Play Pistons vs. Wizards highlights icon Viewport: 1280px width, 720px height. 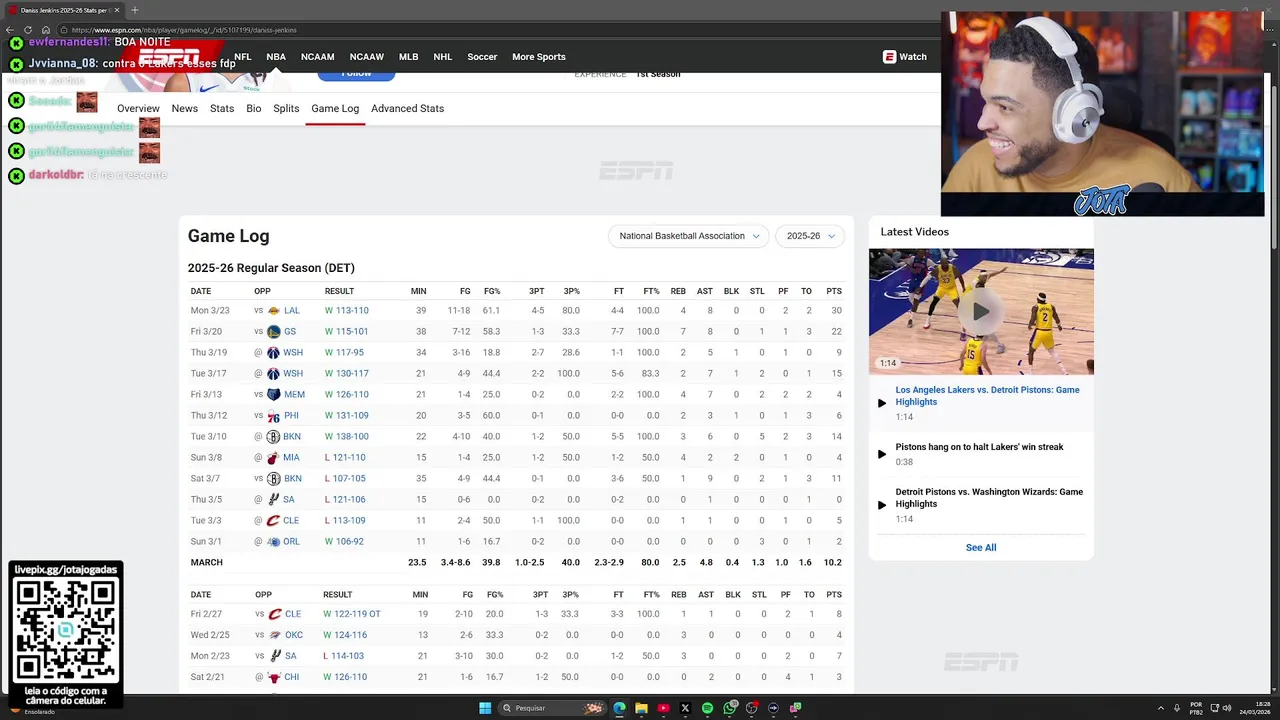point(882,505)
